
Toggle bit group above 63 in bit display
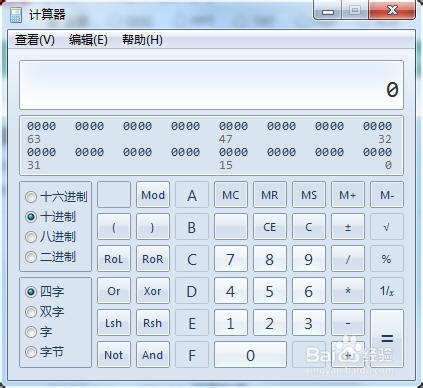(x=42, y=126)
